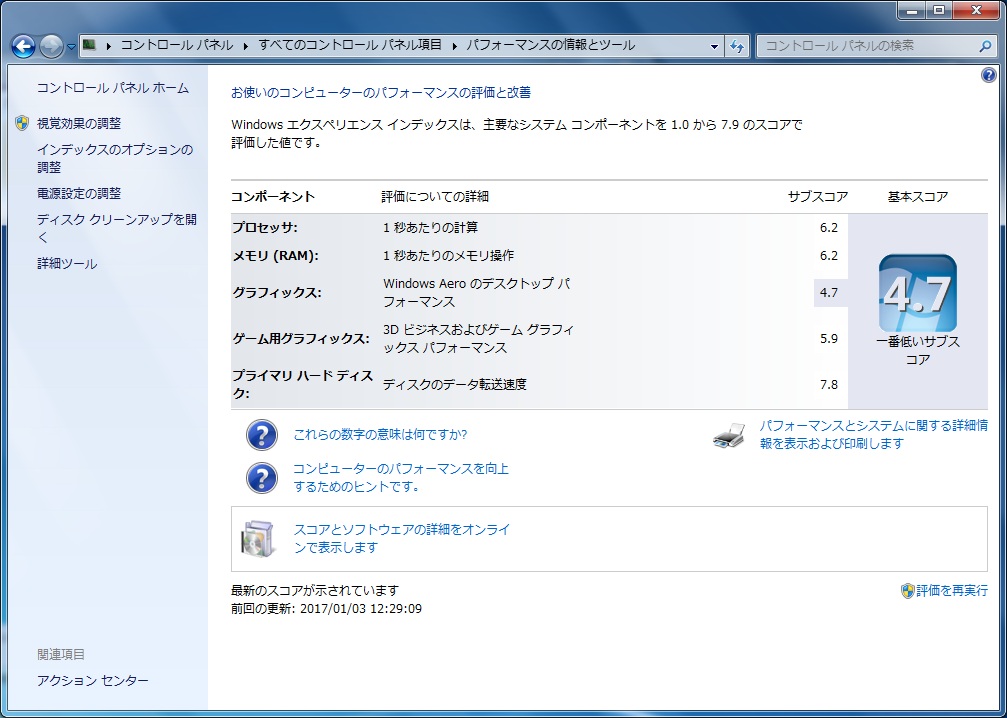1007x718 pixels.
Task: Click 評価を再実行 to re-run assessment
Action: (952, 591)
